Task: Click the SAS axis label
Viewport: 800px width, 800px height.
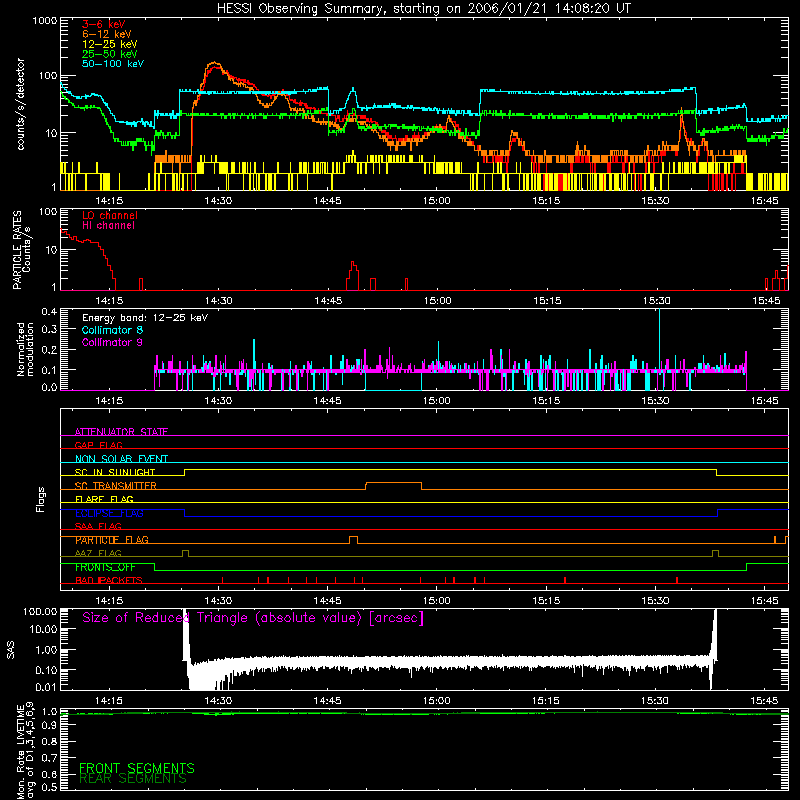Action: (x=10, y=650)
